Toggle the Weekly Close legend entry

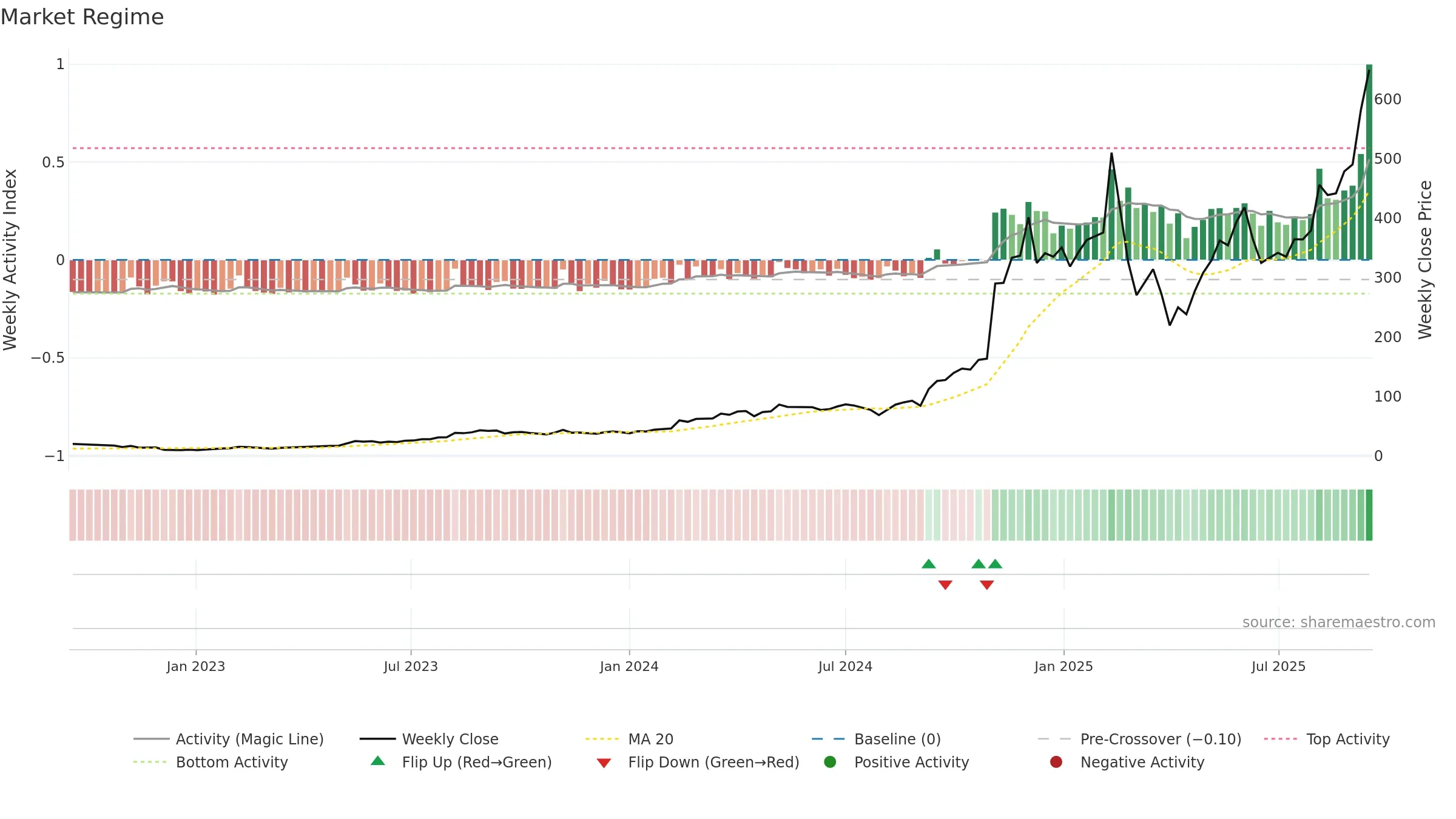pos(429,739)
